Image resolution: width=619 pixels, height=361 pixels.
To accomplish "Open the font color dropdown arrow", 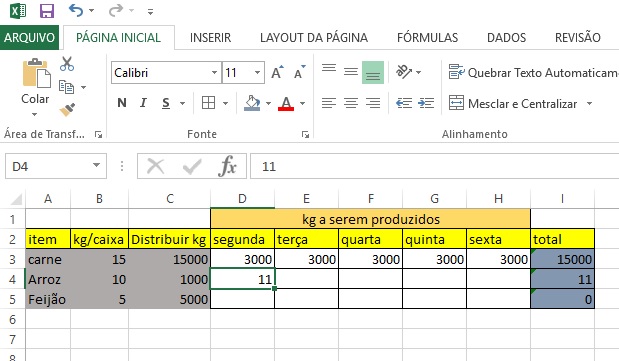I will coord(302,103).
